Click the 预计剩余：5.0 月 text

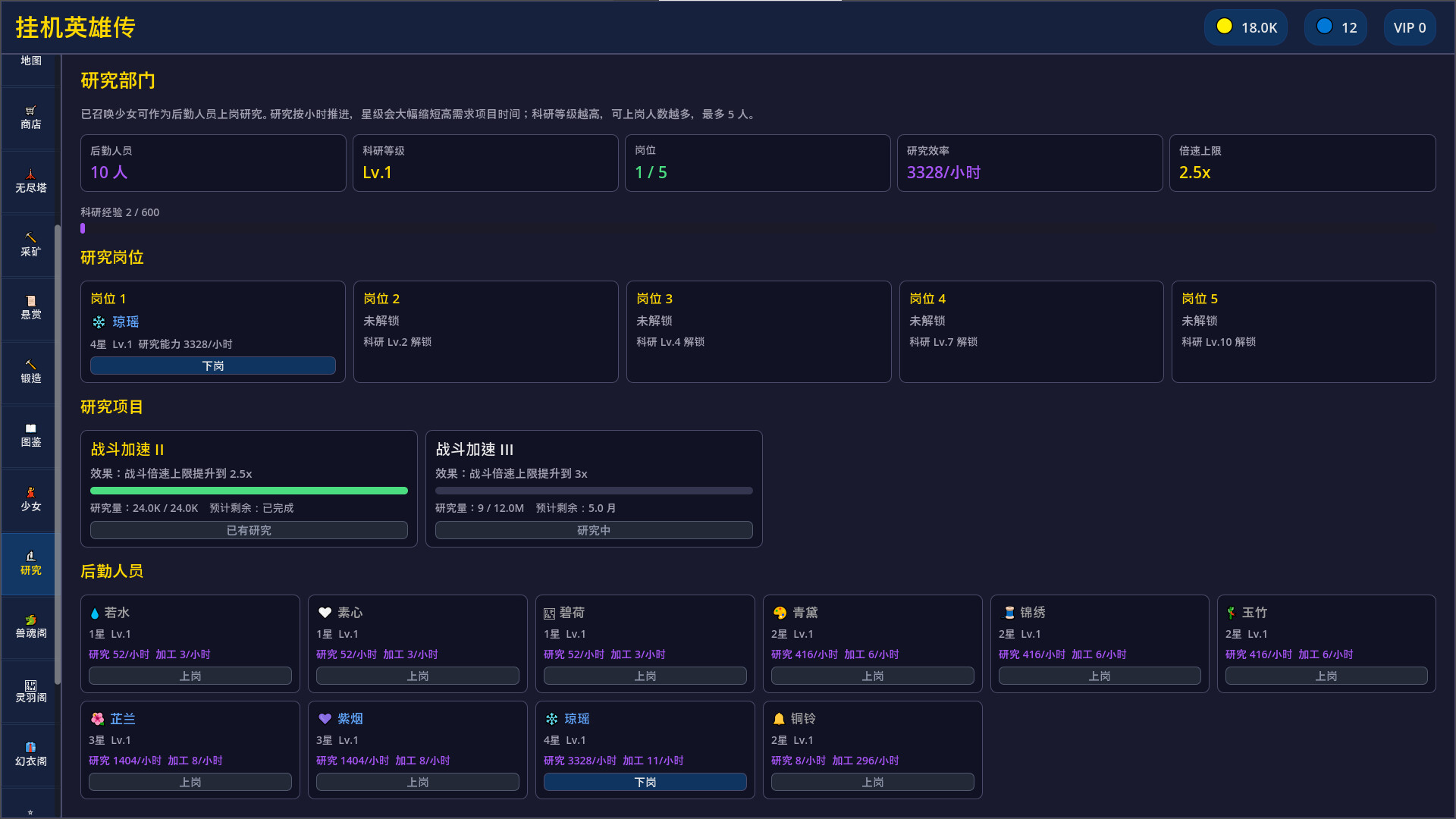[x=576, y=508]
